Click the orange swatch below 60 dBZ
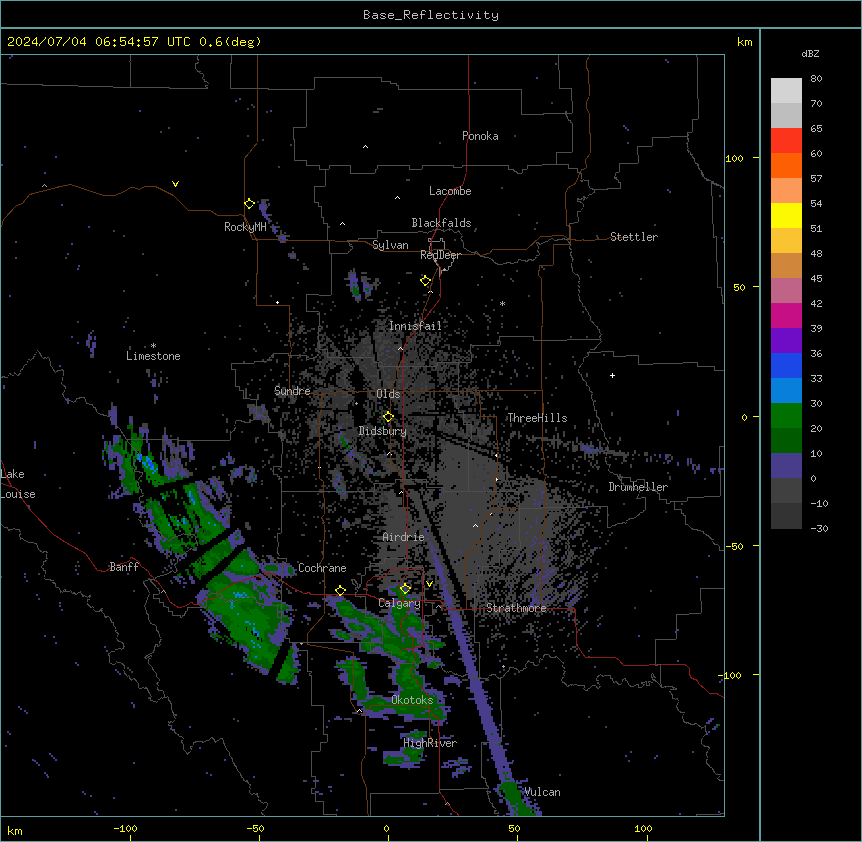 click(x=786, y=165)
